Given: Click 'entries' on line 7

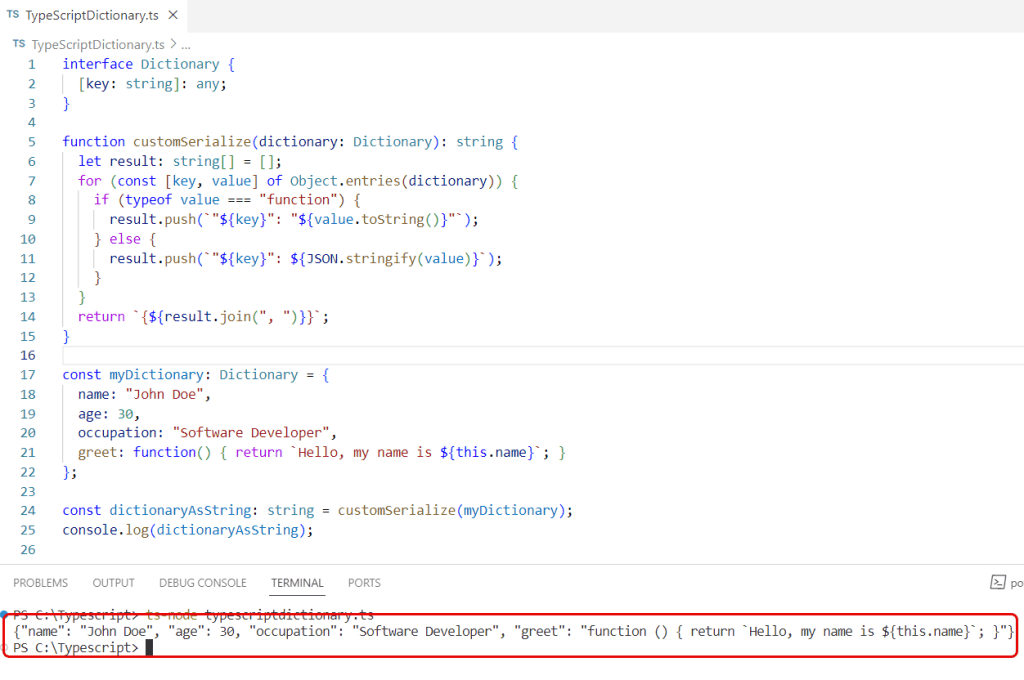Looking at the screenshot, I should 373,181.
